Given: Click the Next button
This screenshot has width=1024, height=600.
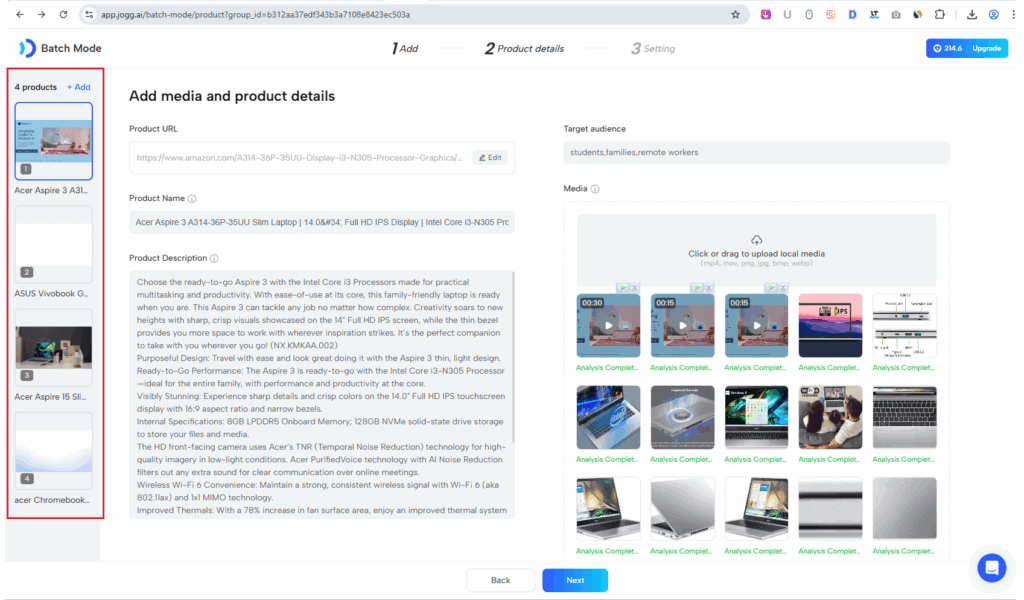Looking at the screenshot, I should [575, 580].
